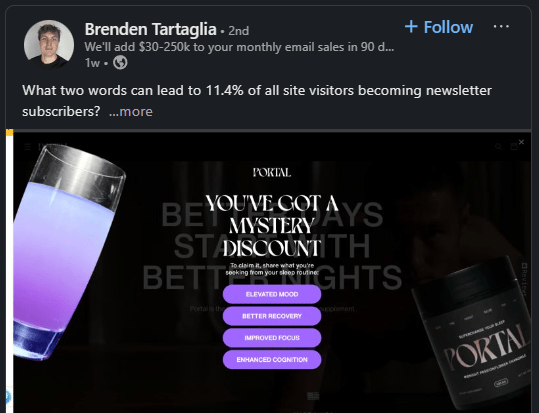
Task: Click the Brenden Tartaglia name link
Action: (151, 29)
